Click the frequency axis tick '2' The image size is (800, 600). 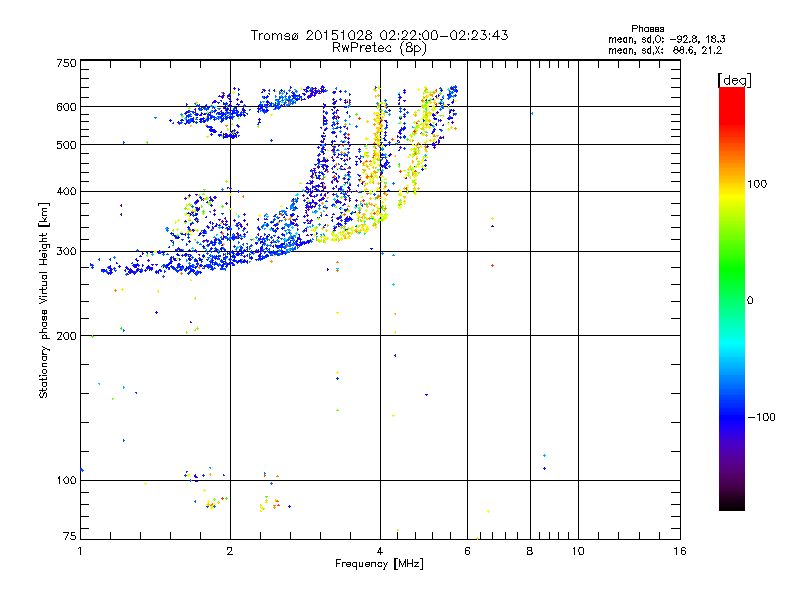tap(230, 551)
